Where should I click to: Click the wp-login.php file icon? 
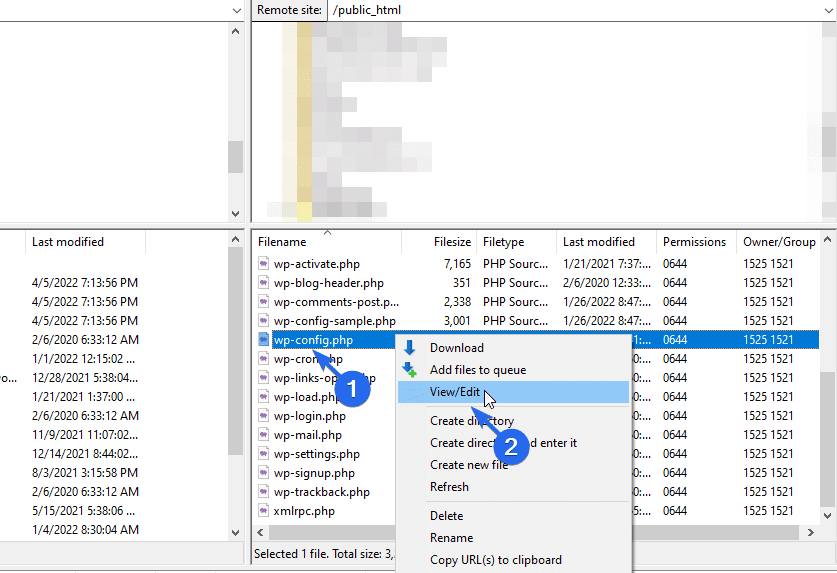263,415
